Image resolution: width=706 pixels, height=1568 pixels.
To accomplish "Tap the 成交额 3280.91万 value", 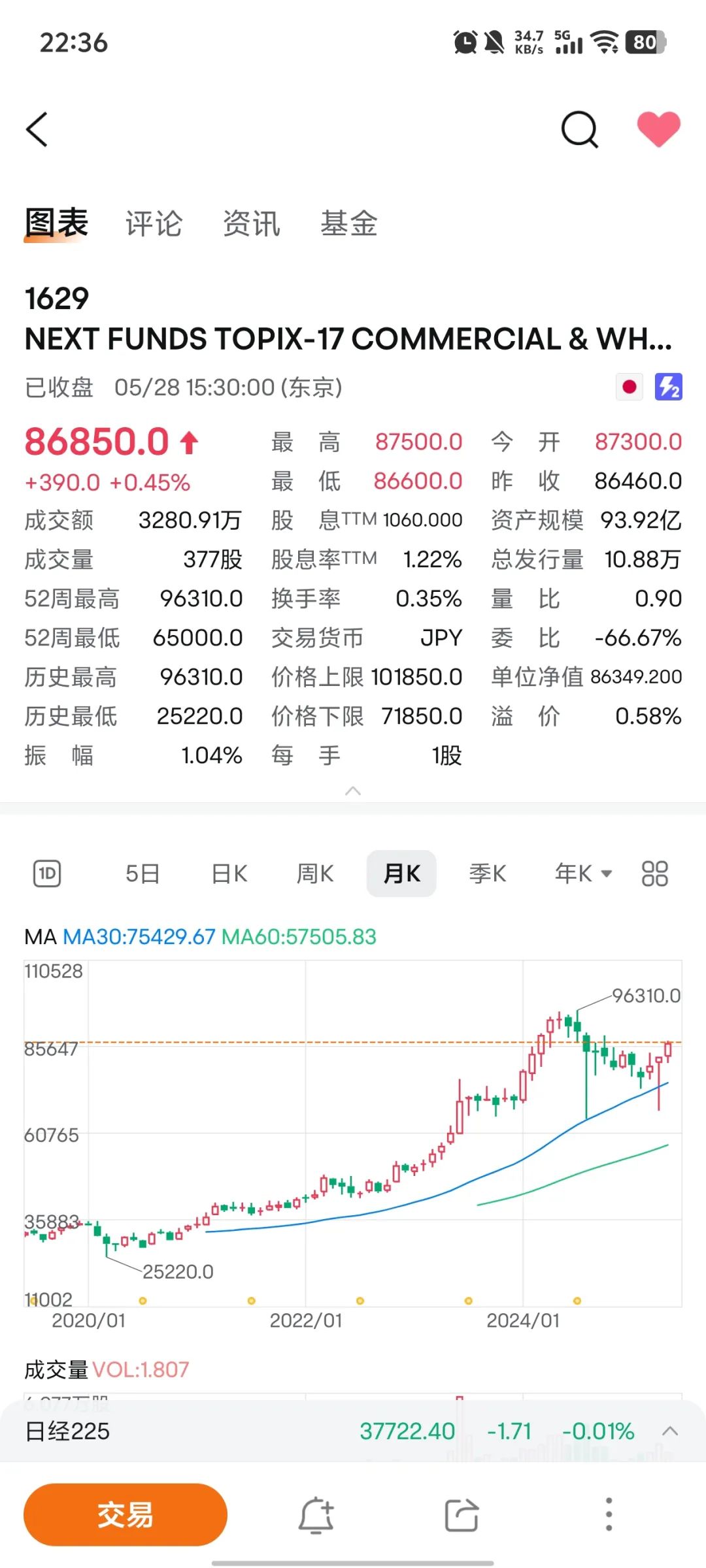I will (x=190, y=520).
